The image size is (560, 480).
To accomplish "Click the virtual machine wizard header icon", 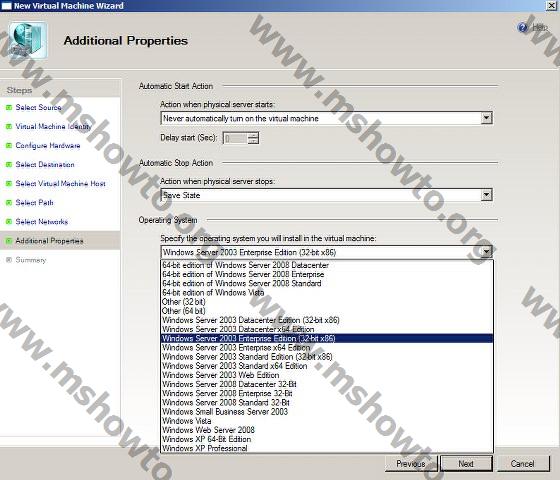I will (x=28, y=40).
